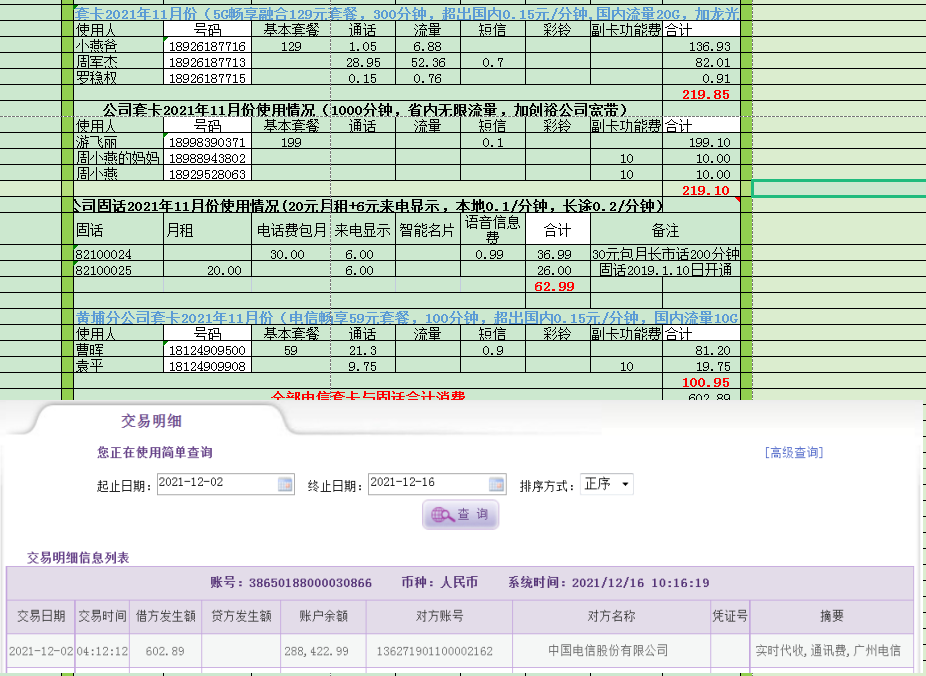926x676 pixels.
Task: Open the start date calendar picker
Action: coord(285,485)
